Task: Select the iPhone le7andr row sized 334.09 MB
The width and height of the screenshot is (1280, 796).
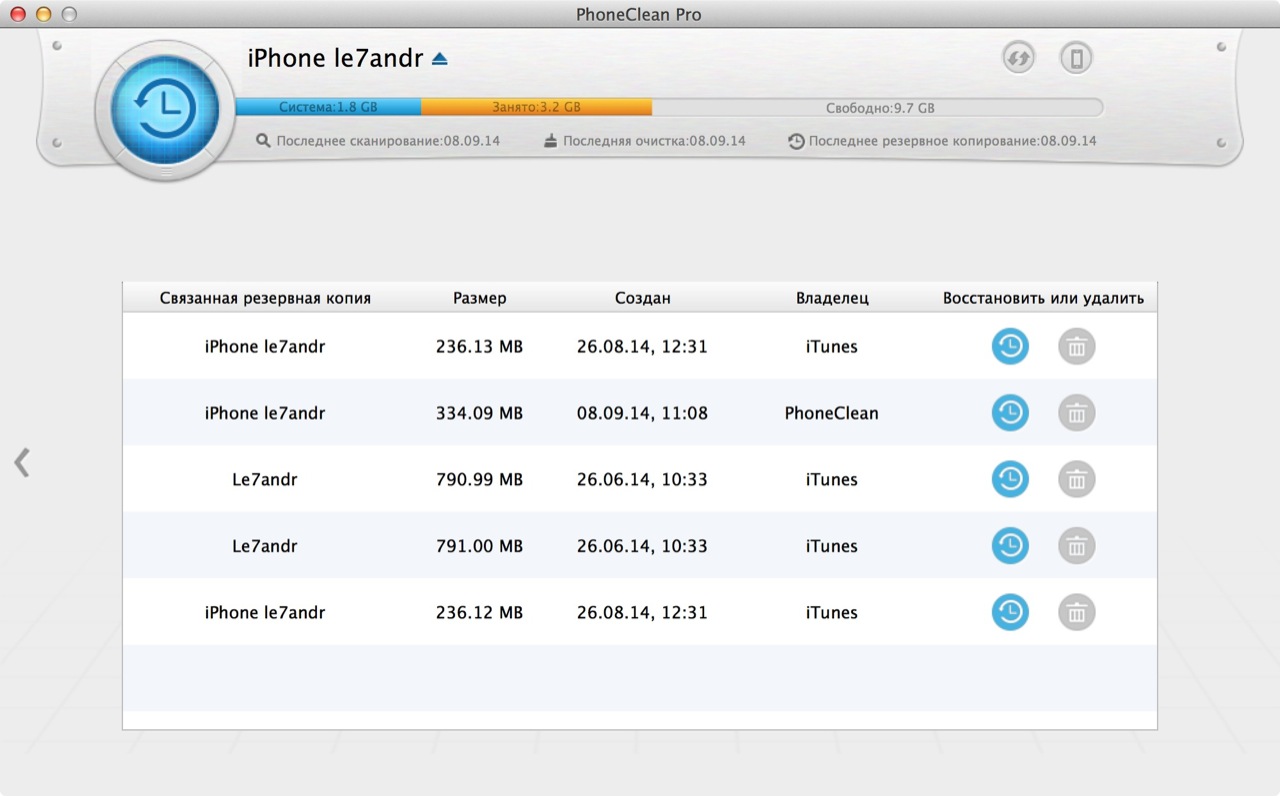Action: click(640, 413)
